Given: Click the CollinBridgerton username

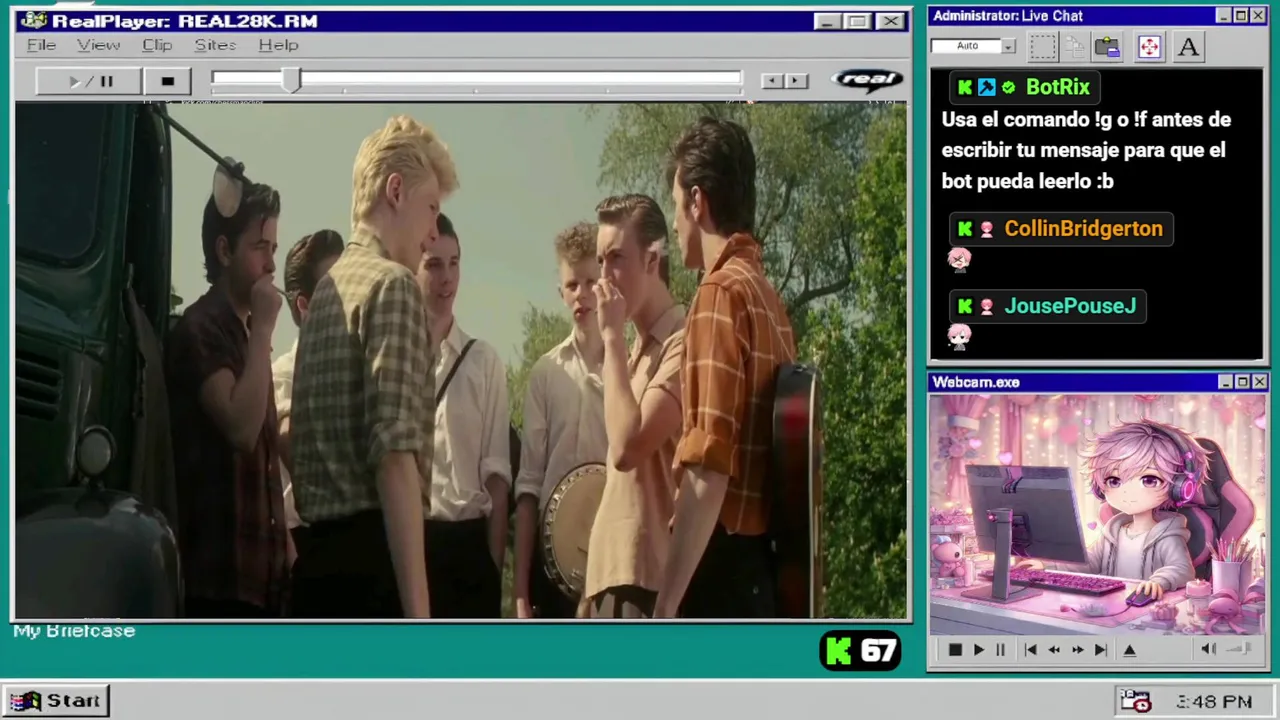Looking at the screenshot, I should pyautogui.click(x=1083, y=228).
